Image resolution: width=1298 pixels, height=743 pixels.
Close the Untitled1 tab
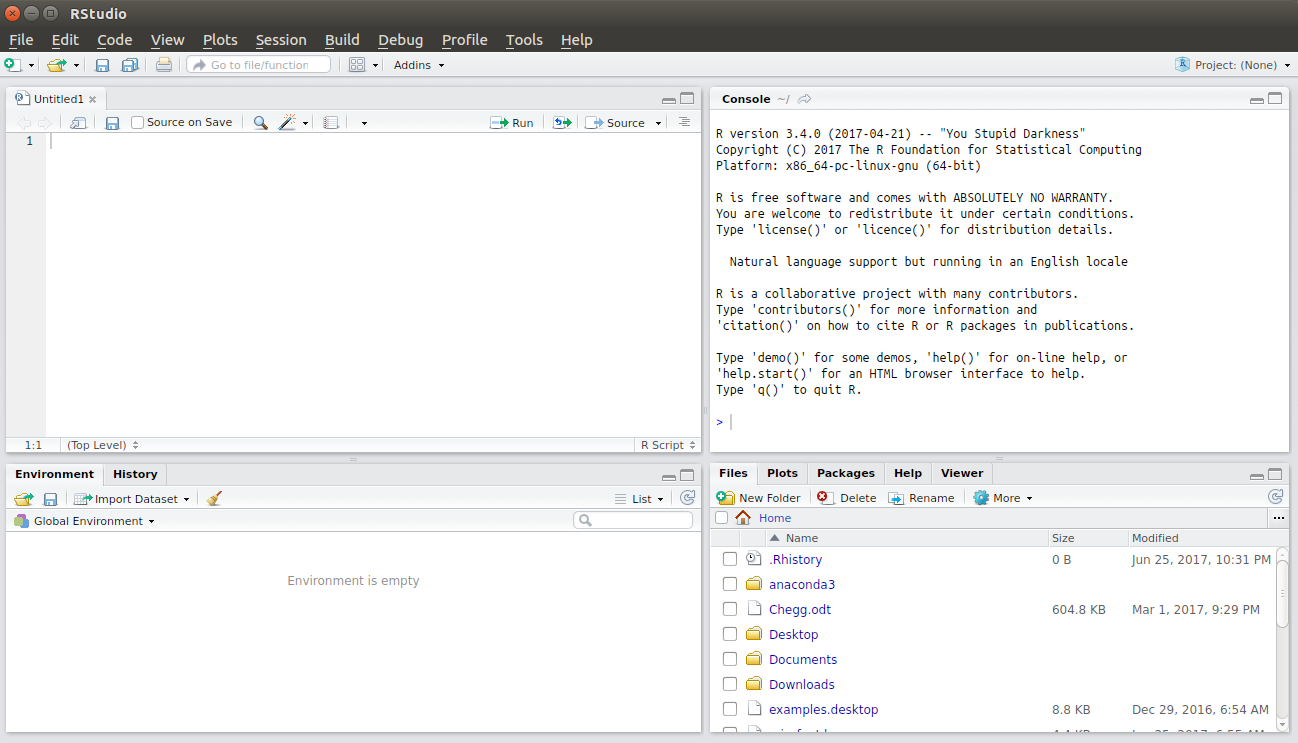tap(93, 99)
